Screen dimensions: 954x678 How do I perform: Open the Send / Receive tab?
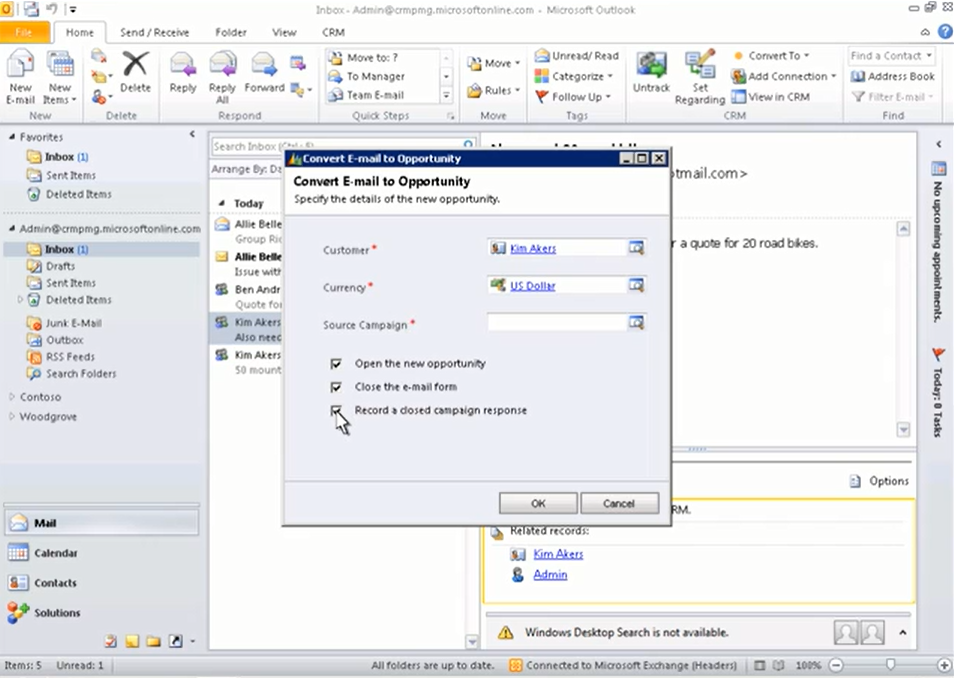[x=155, y=32]
